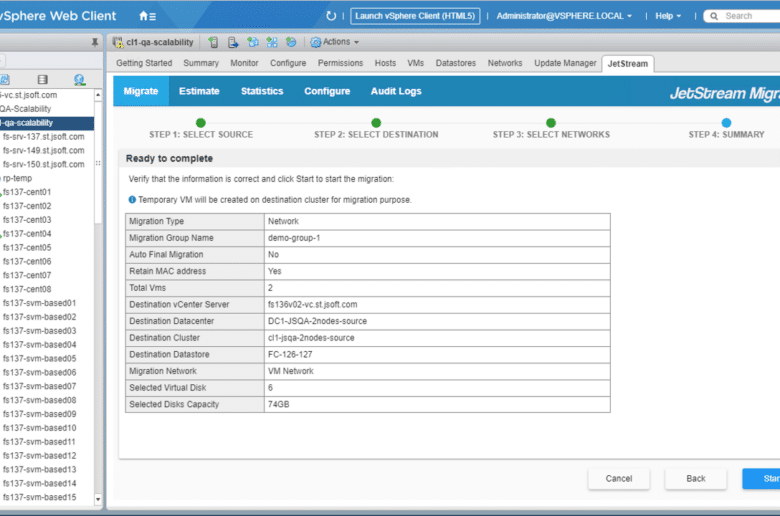Screen dimensions: 780x516
Task: Switch to the Audit Logs tab
Action: 396,91
